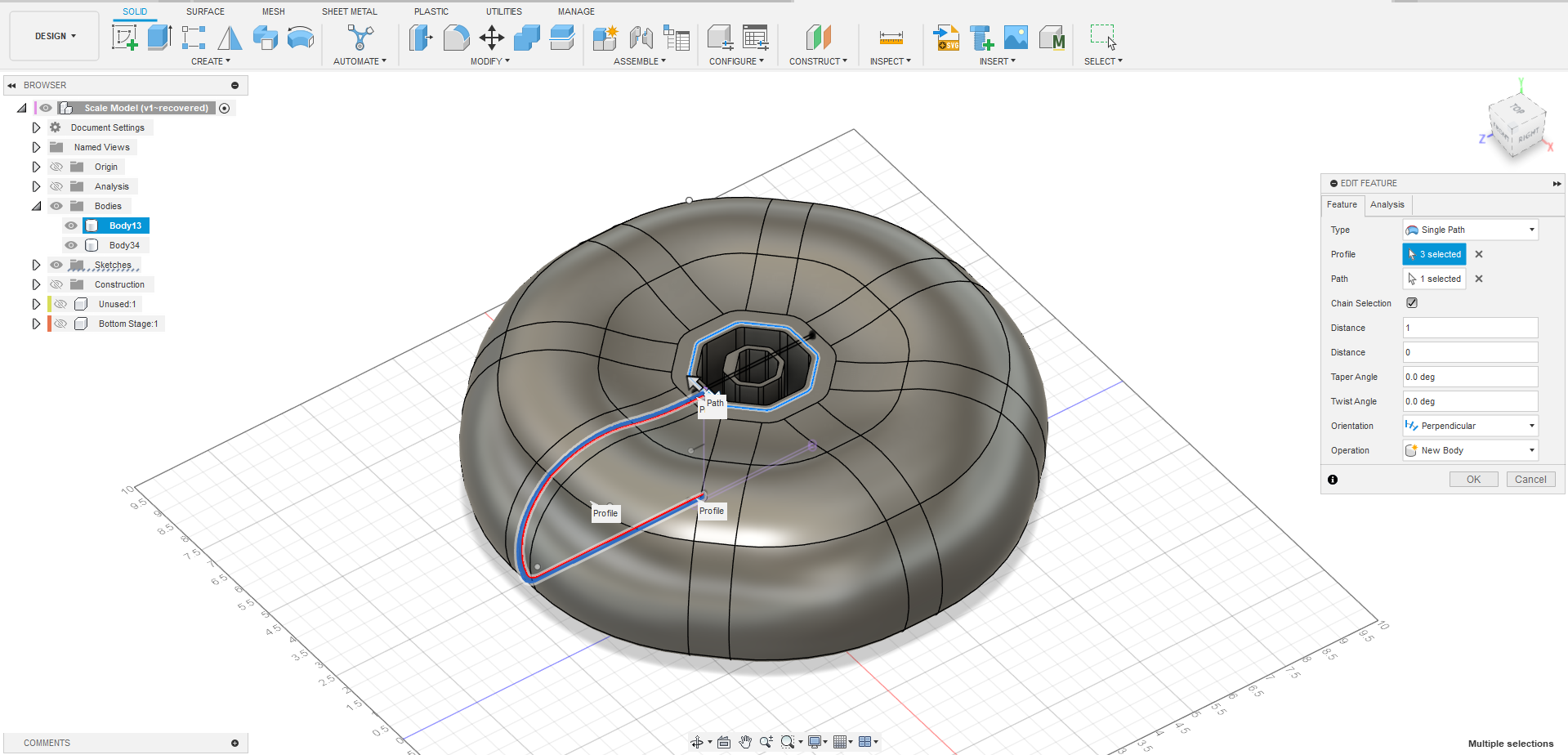
Task: Open the Type Single Path dropdown
Action: pyautogui.click(x=1470, y=230)
